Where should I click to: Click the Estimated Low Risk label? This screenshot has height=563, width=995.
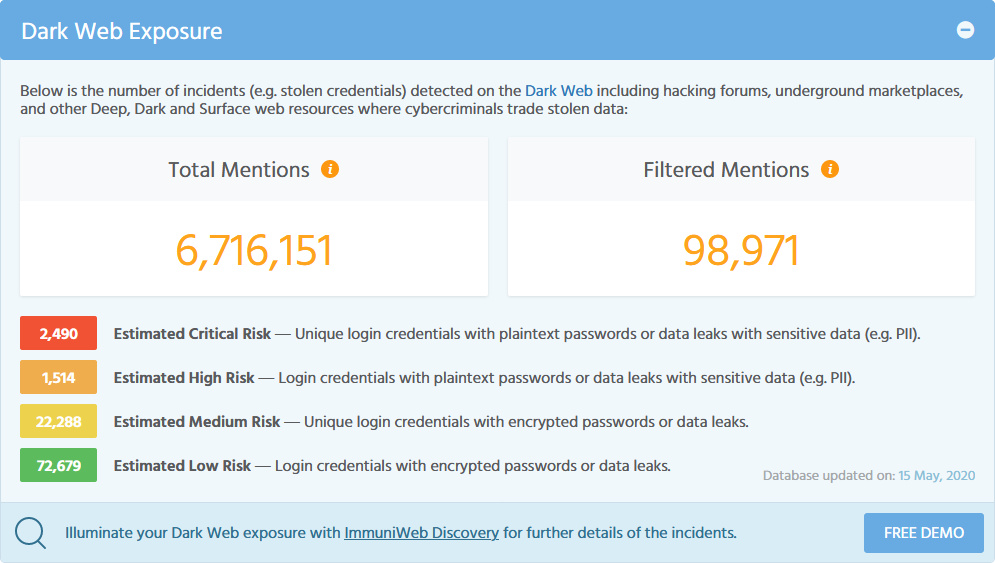pyautogui.click(x=182, y=466)
